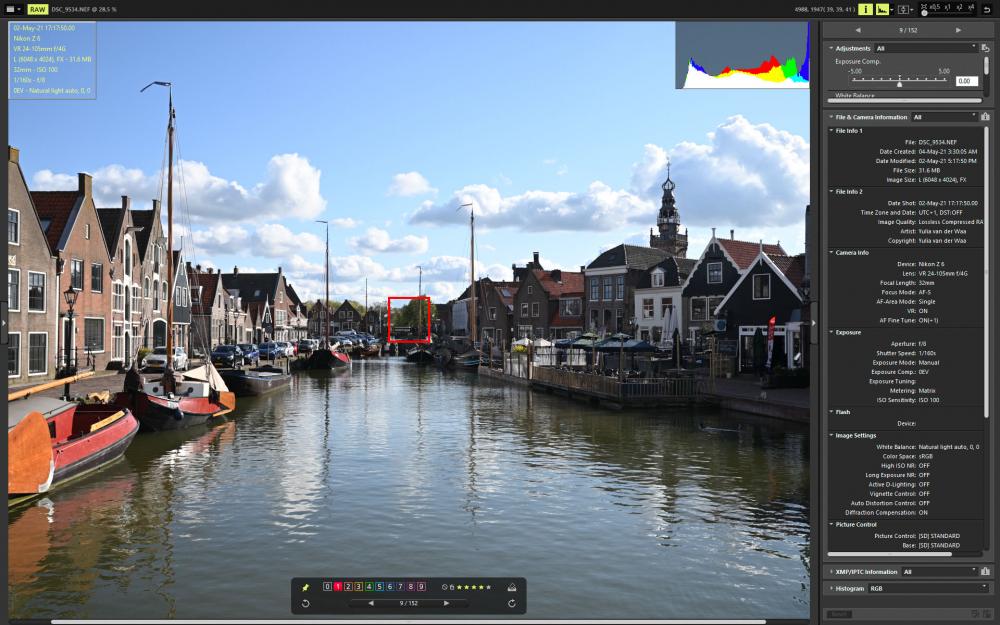Toggle the RAW badge in the top bar
This screenshot has height=625, width=1000.
click(x=38, y=10)
